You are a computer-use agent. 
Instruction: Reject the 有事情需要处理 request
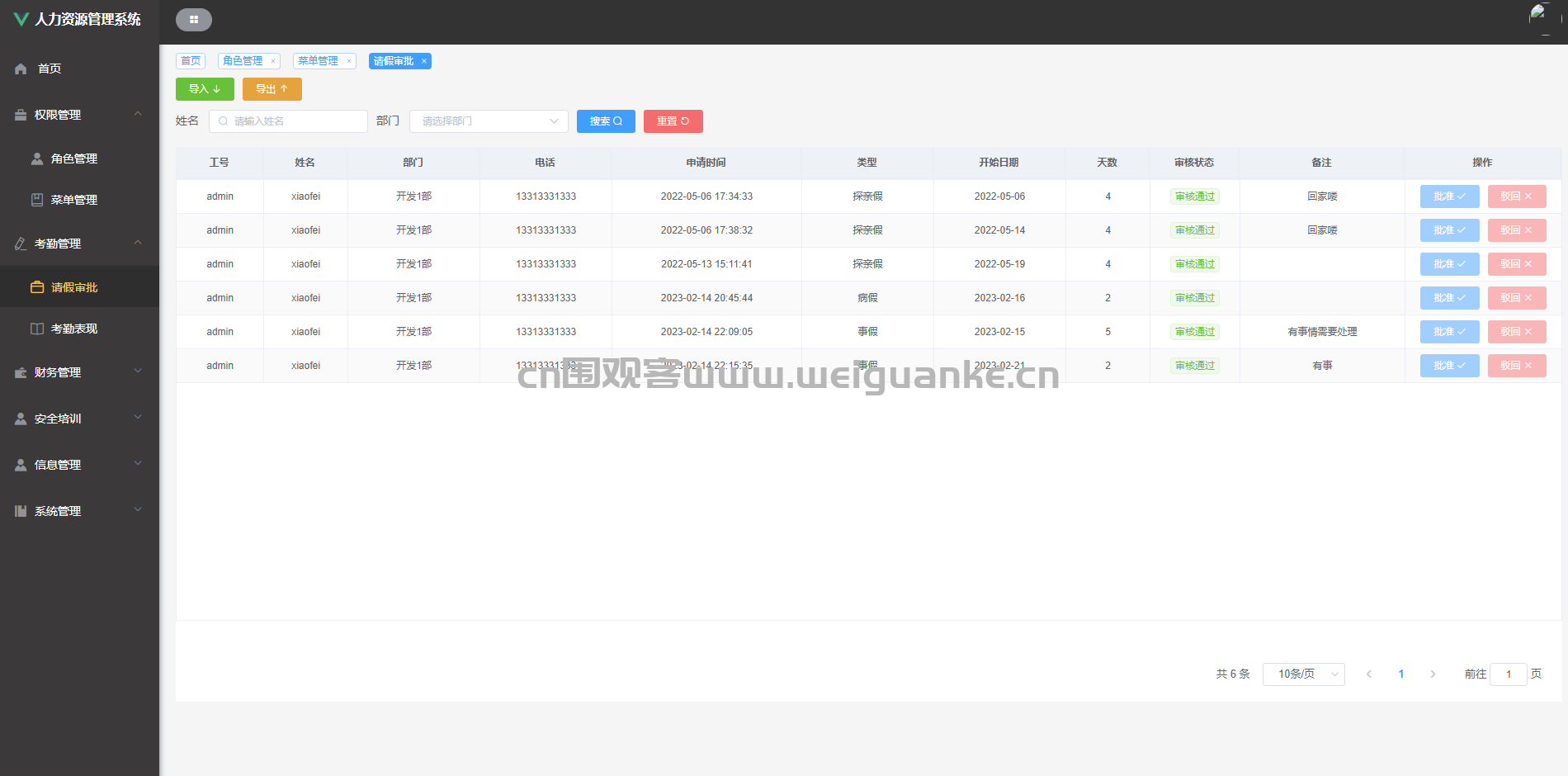[1517, 332]
